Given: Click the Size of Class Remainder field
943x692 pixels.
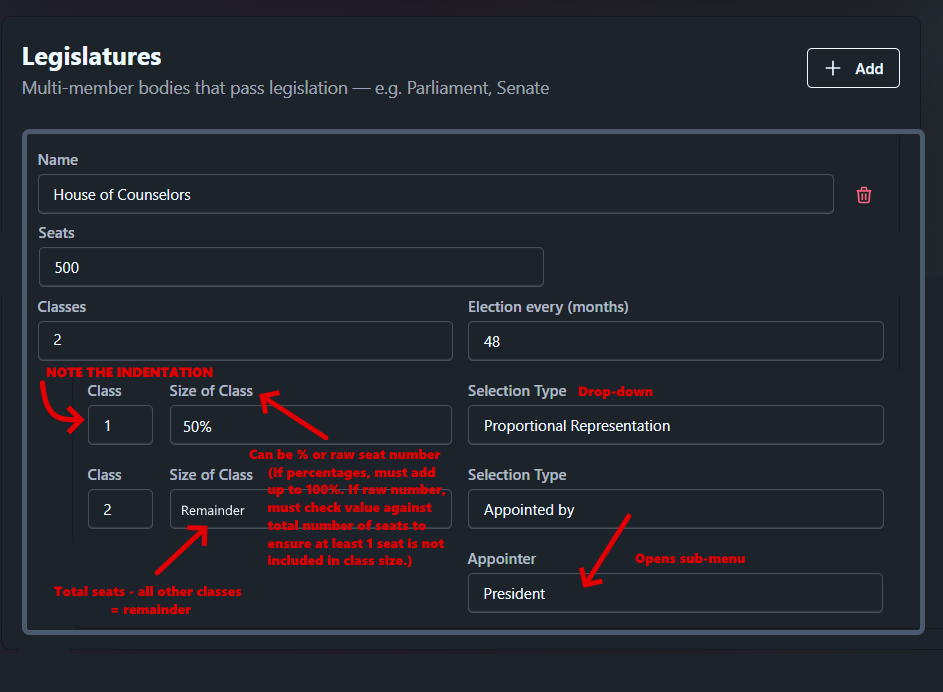Looking at the screenshot, I should (310, 509).
